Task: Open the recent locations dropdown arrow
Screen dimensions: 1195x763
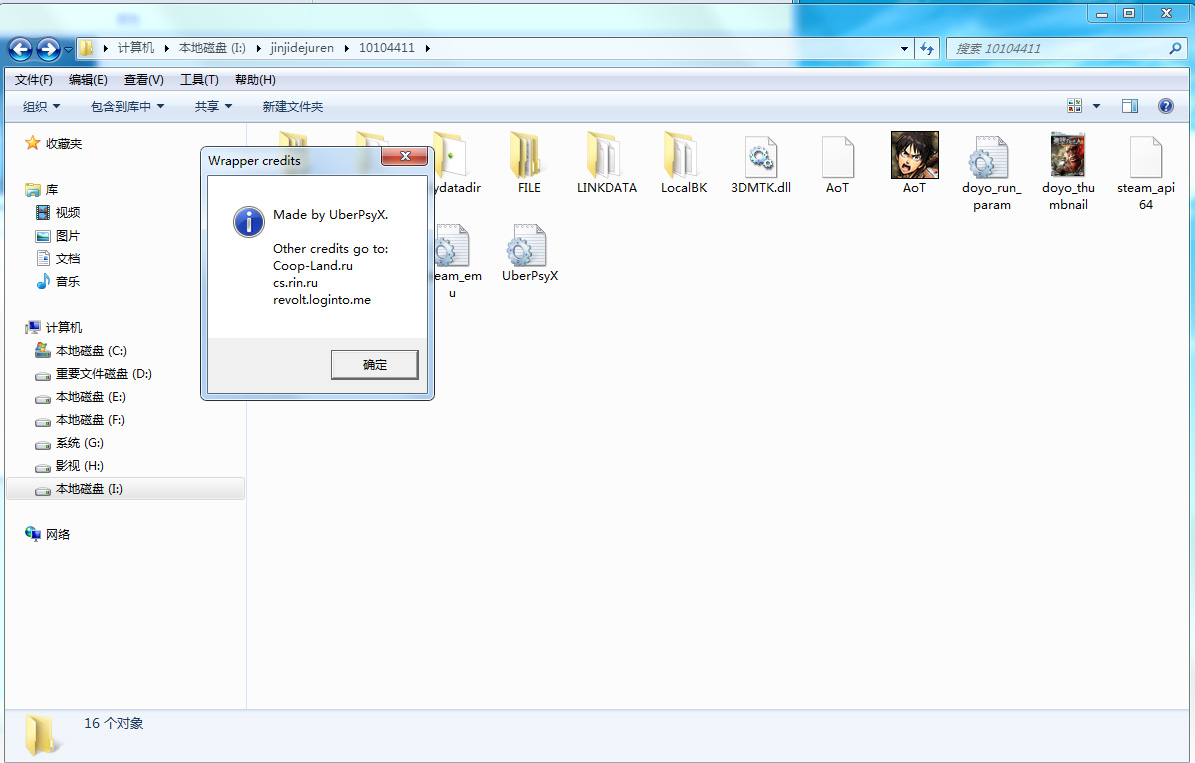Action: pyautogui.click(x=69, y=50)
